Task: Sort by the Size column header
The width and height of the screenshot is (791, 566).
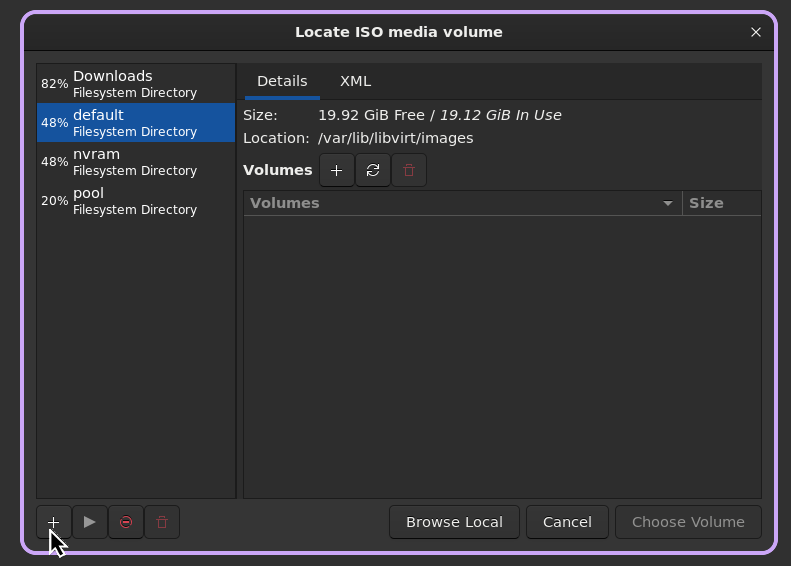Action: coord(706,203)
